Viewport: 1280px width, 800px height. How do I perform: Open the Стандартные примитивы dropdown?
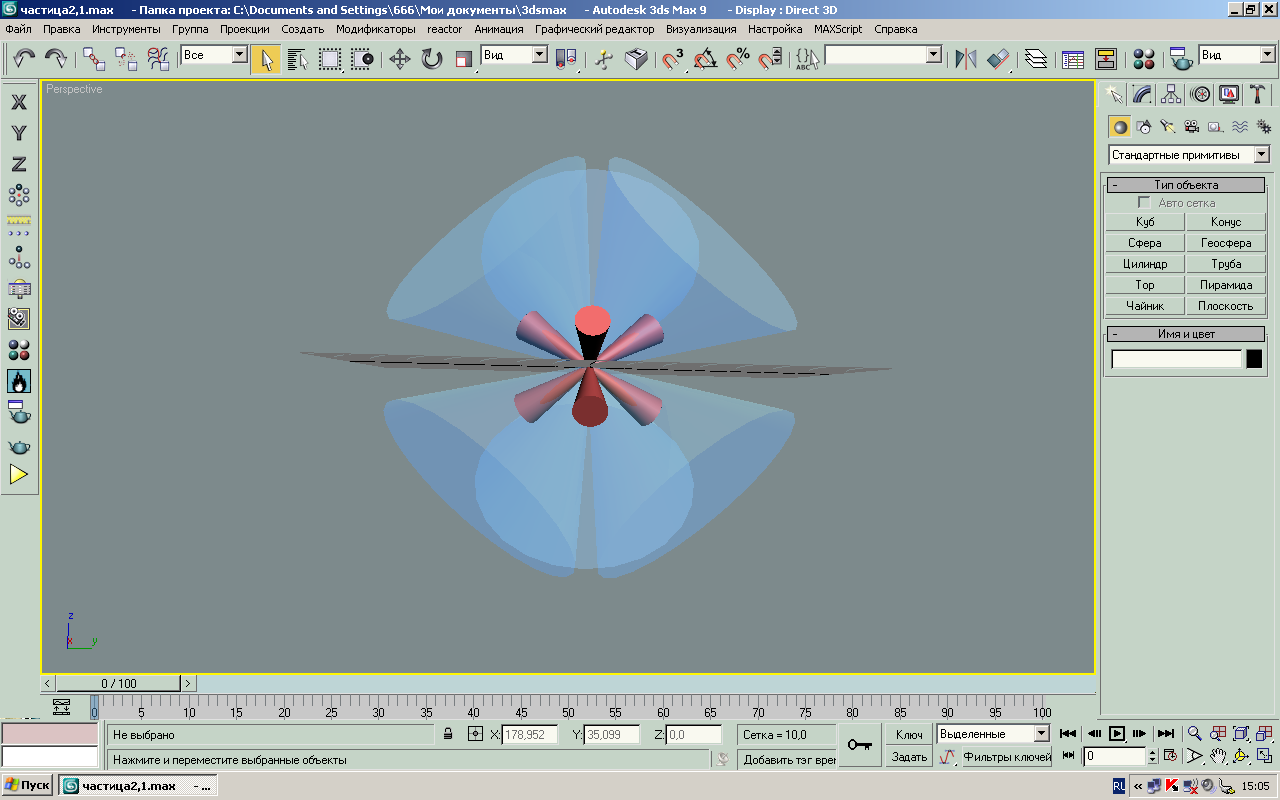point(1189,155)
